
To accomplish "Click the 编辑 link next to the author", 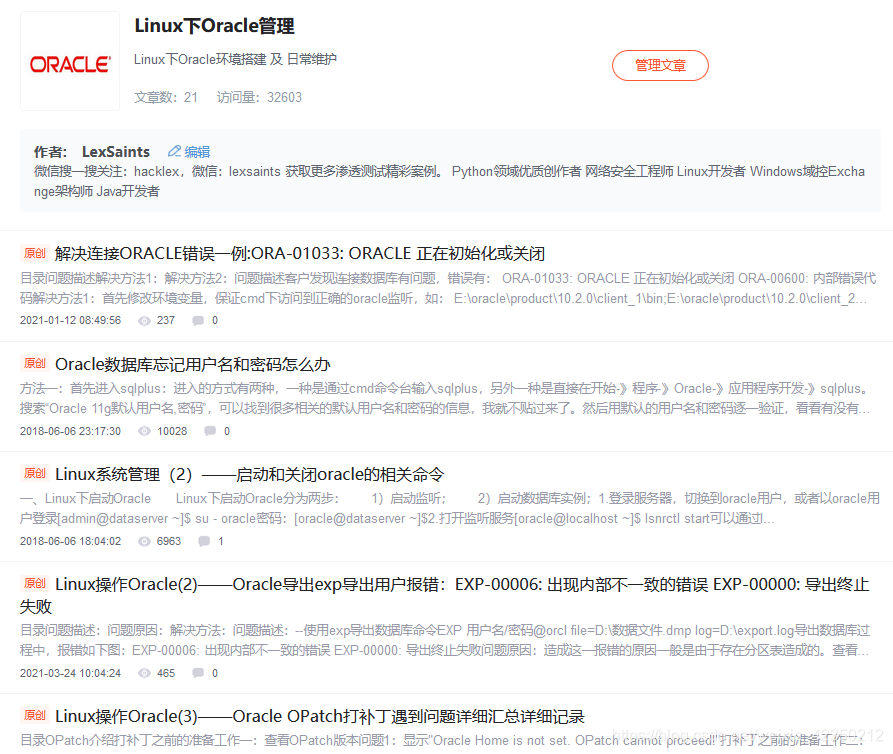I will tap(197, 152).
